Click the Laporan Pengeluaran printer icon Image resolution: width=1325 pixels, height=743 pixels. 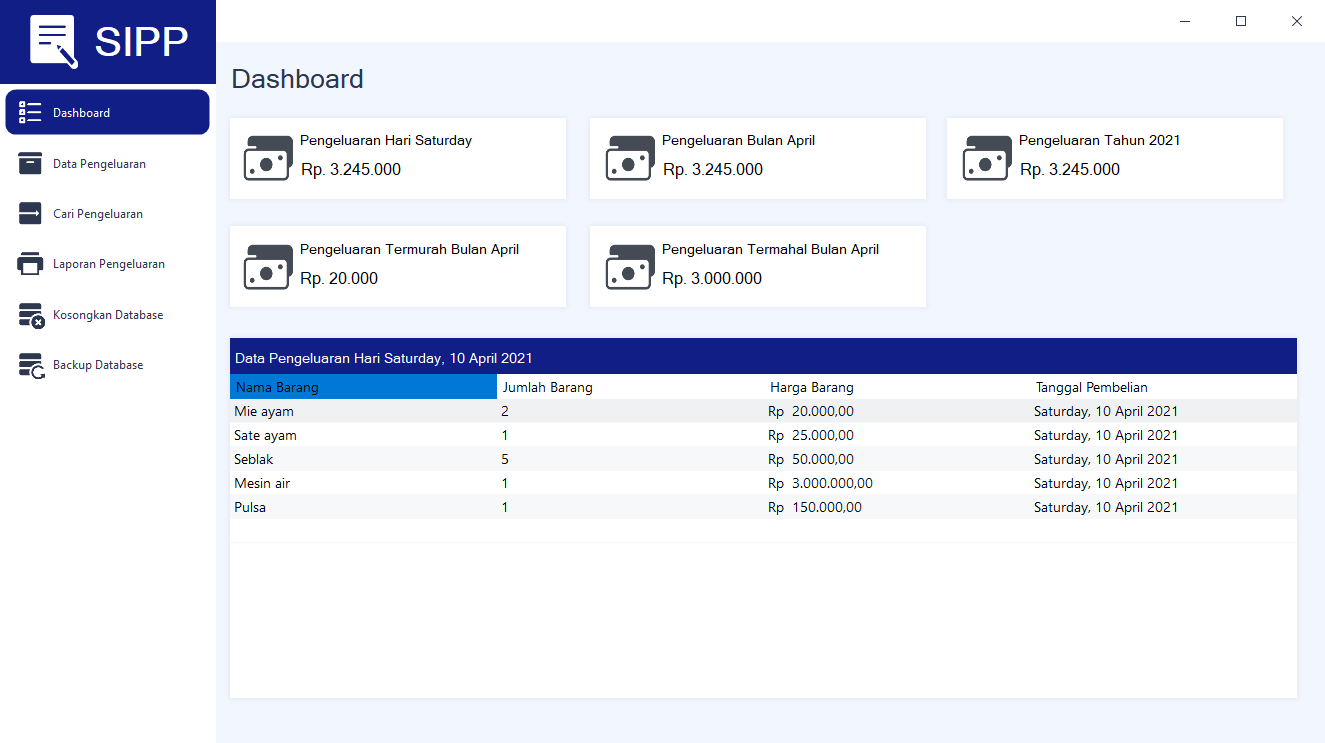pos(30,264)
